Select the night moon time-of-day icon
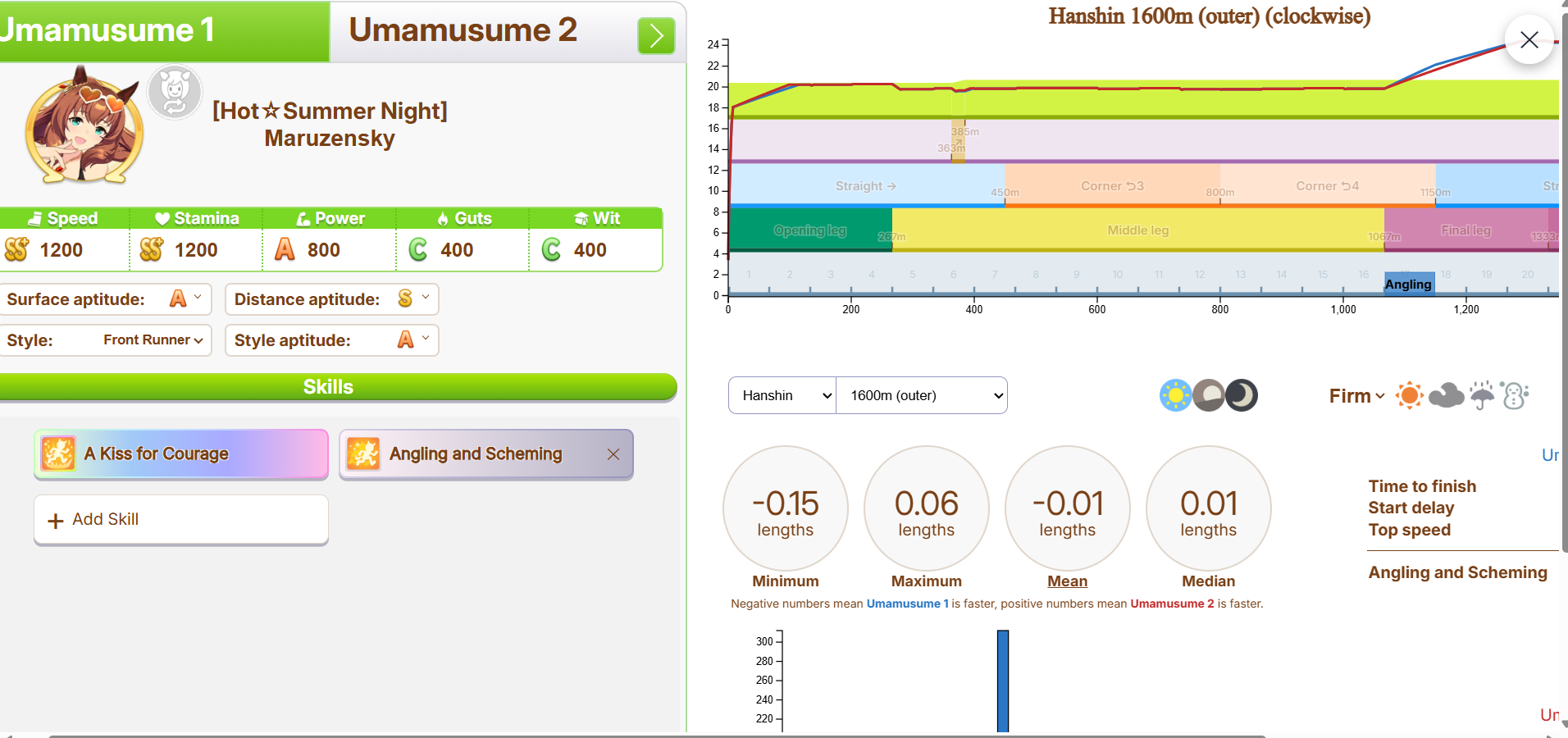Image resolution: width=1568 pixels, height=738 pixels. coord(1242,395)
